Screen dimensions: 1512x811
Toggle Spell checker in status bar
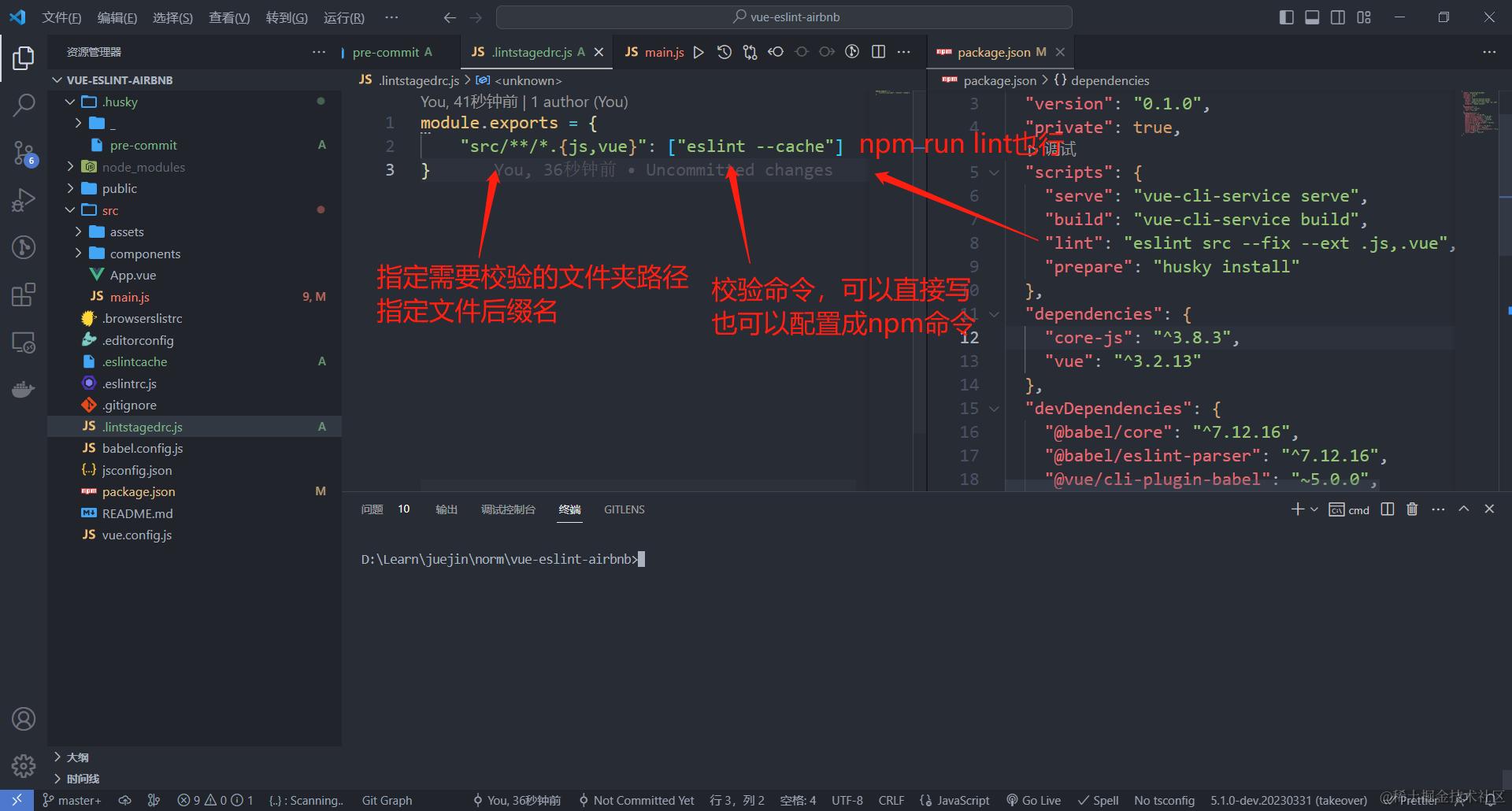tap(1098, 800)
